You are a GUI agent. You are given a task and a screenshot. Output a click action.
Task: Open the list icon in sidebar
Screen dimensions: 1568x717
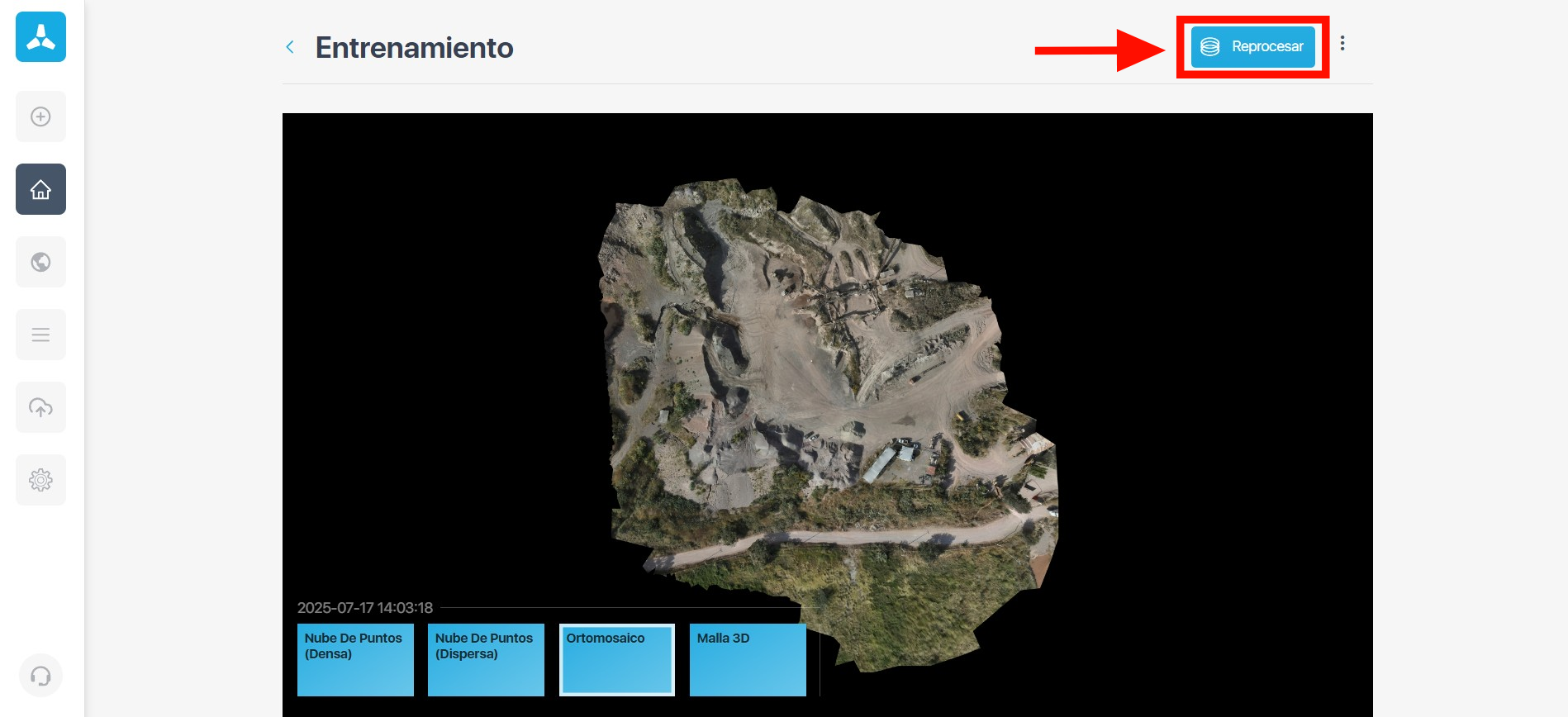point(40,335)
